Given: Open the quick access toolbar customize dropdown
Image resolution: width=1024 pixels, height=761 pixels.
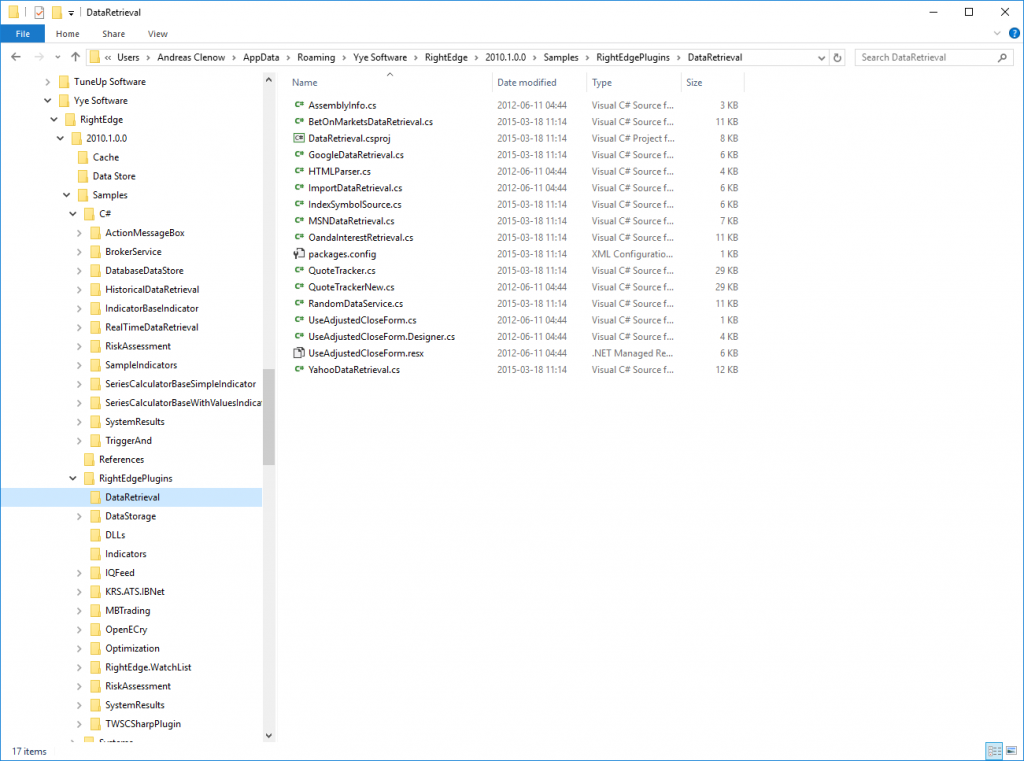Looking at the screenshot, I should click(71, 12).
